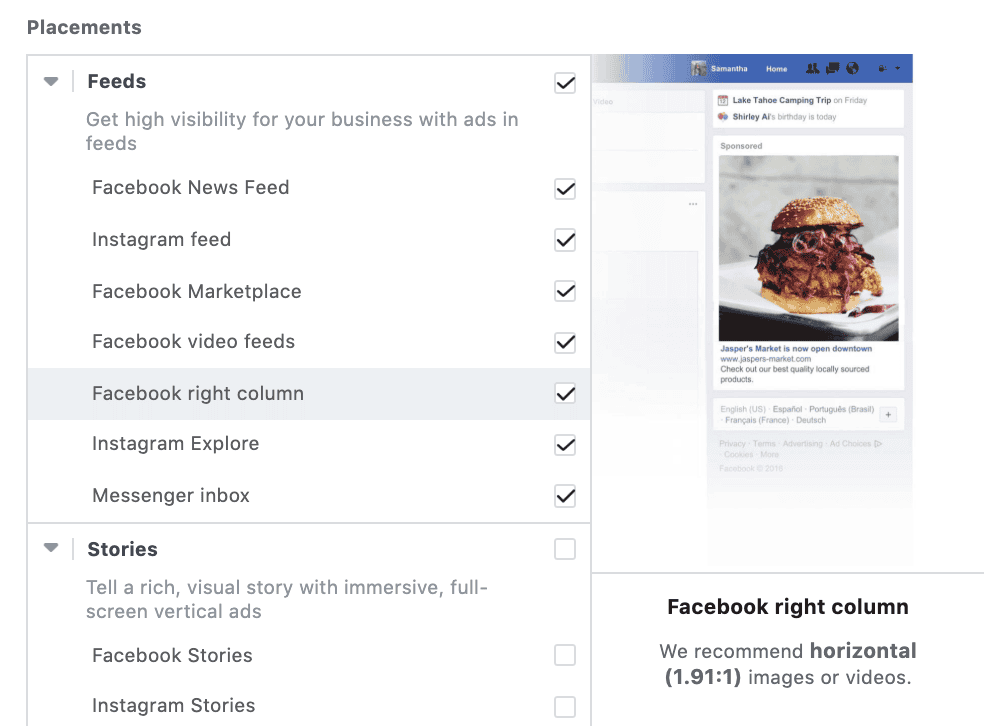Click the calendar icon next to Lake Tahoe

(x=723, y=100)
